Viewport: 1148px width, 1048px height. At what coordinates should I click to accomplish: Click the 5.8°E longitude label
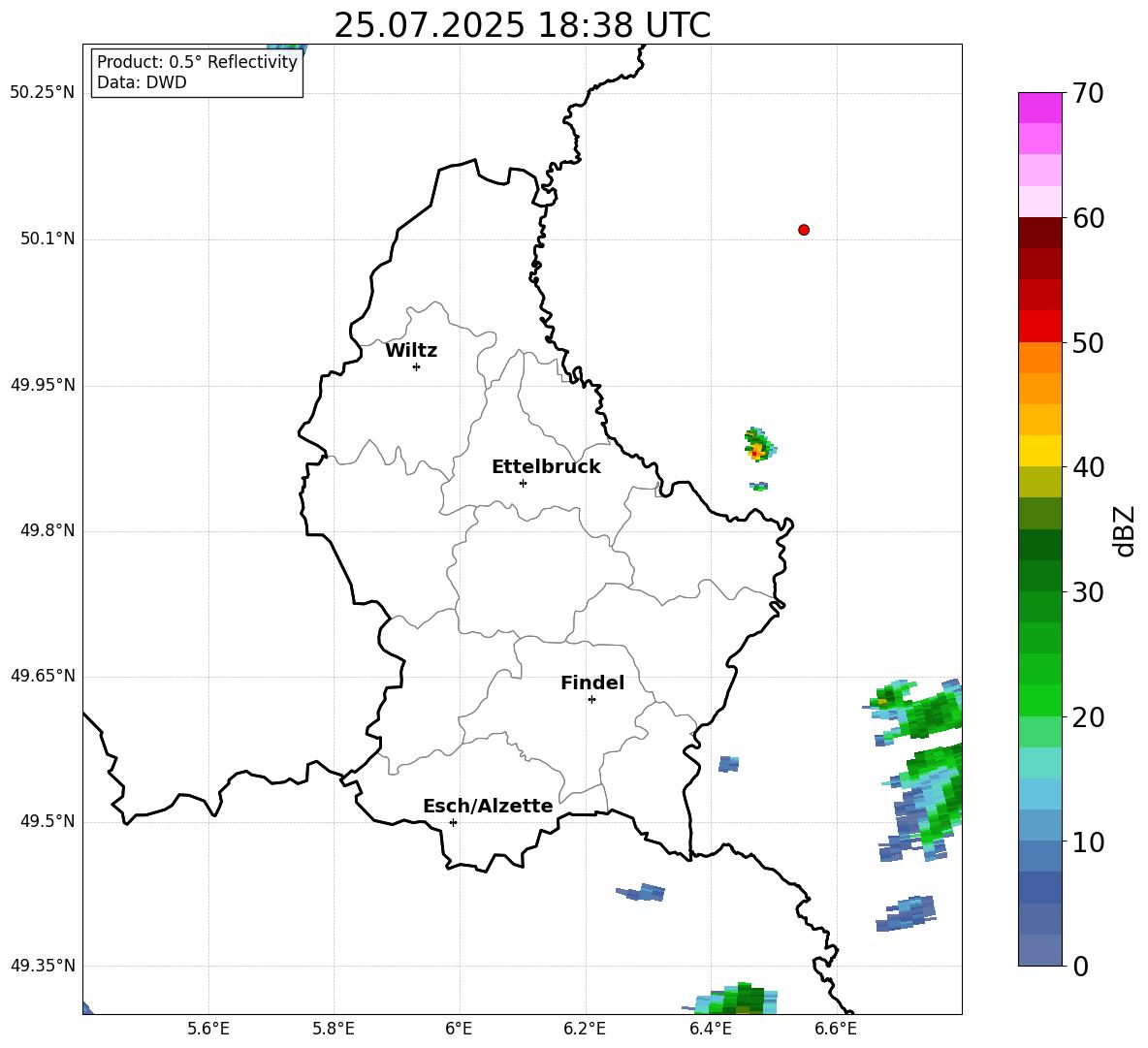334,1029
